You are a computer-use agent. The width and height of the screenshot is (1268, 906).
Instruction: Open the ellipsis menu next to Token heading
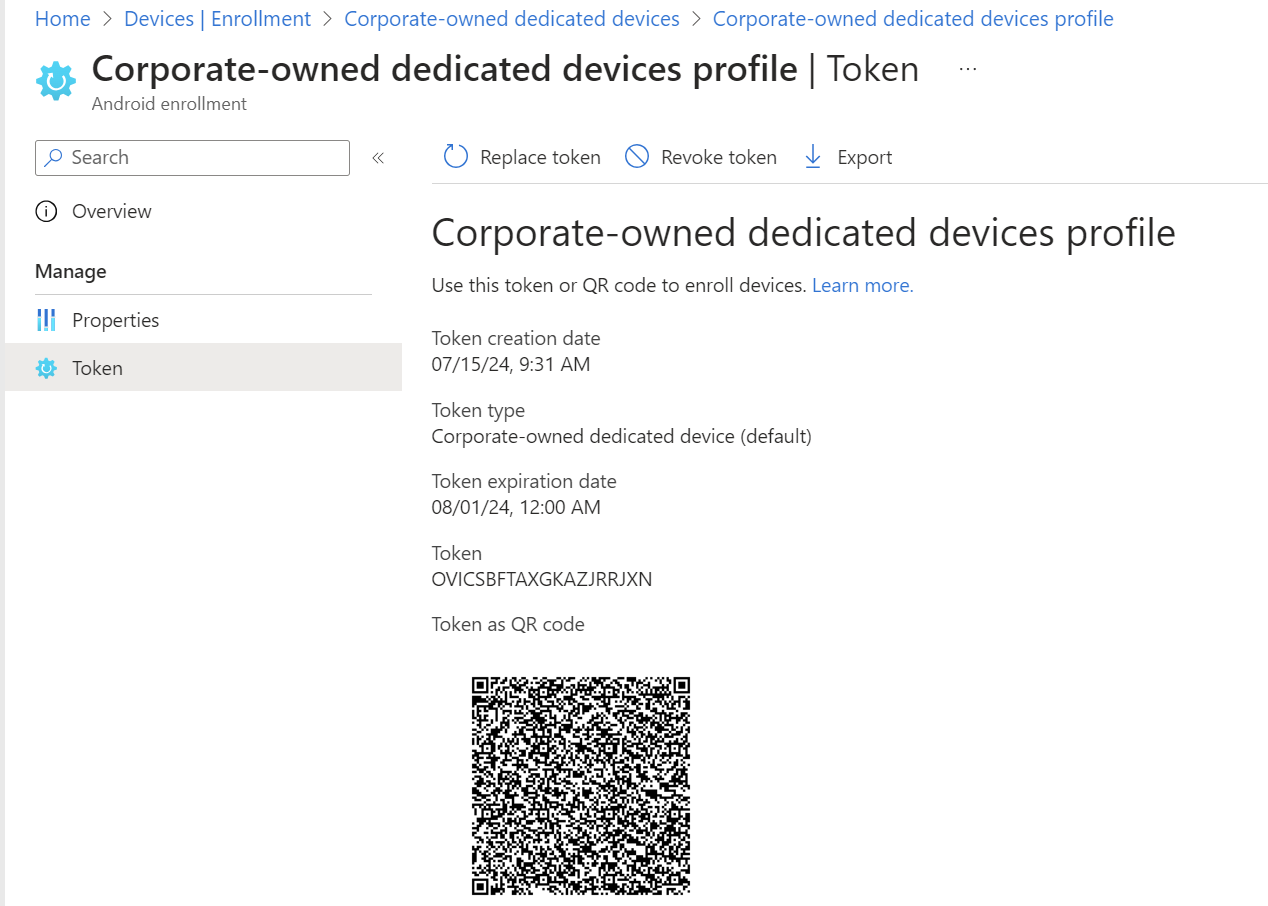pos(967,68)
